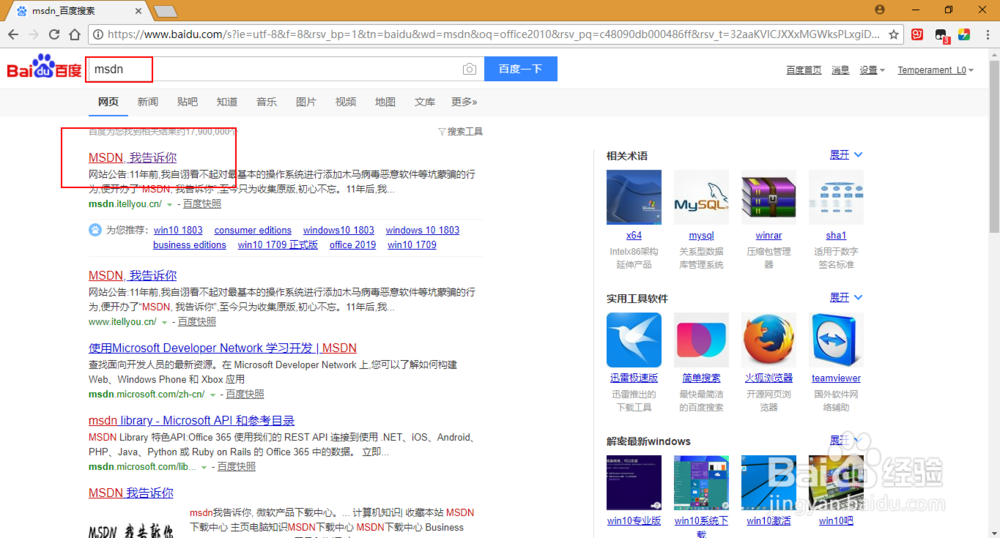
Task: Click the consumer editions suggestion link
Action: 253,230
